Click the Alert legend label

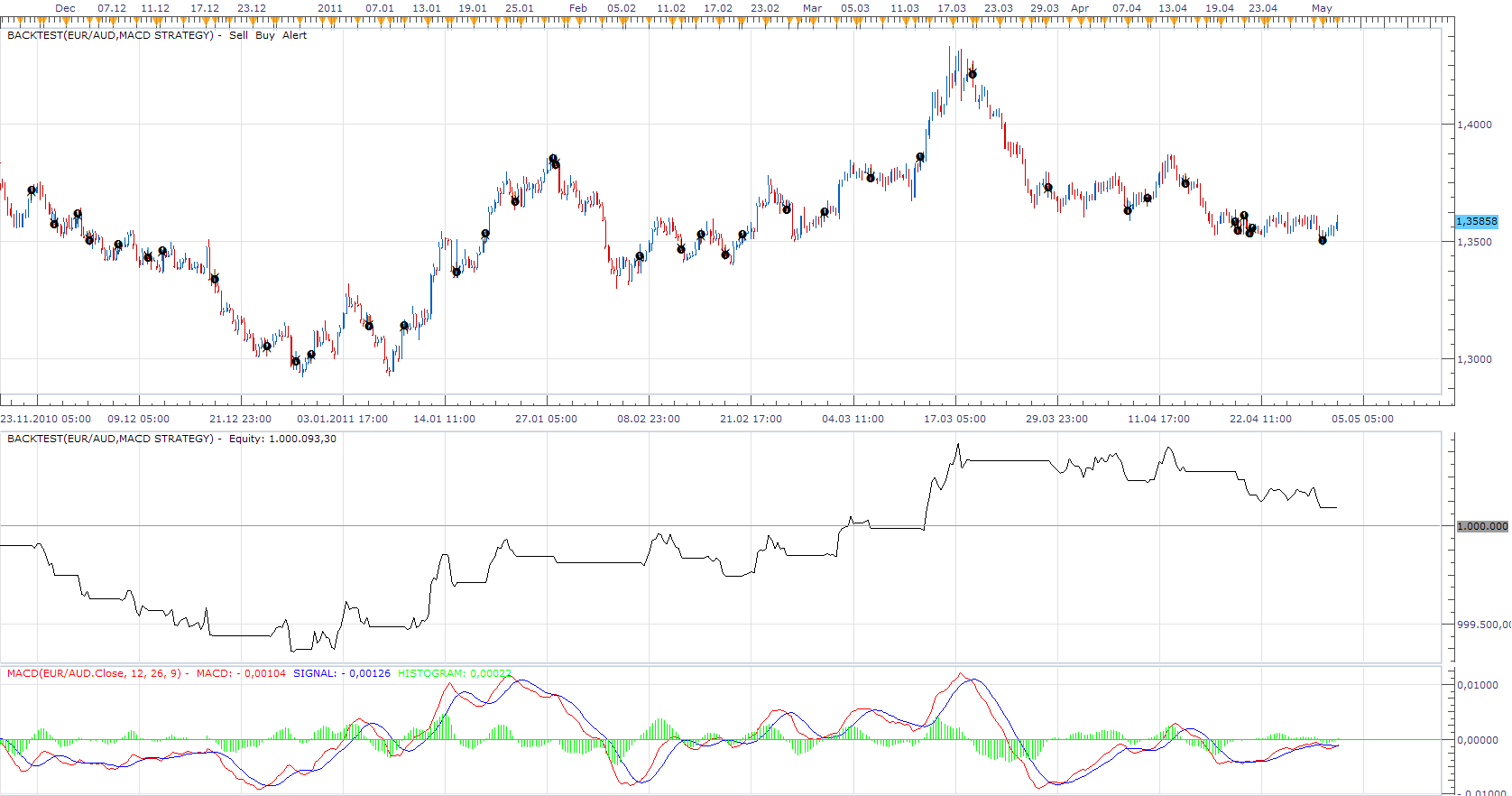(295, 35)
